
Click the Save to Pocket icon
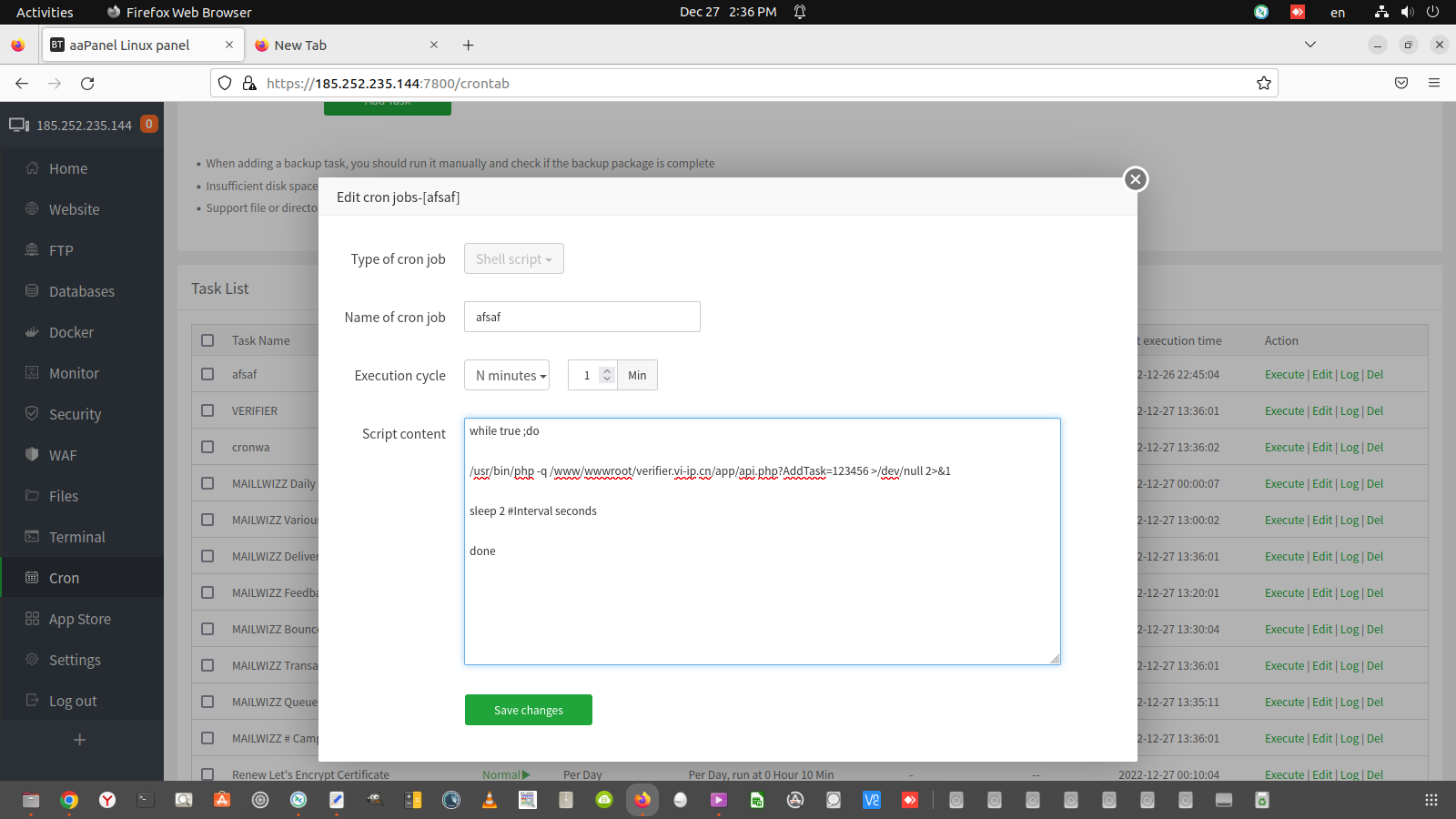[1401, 83]
